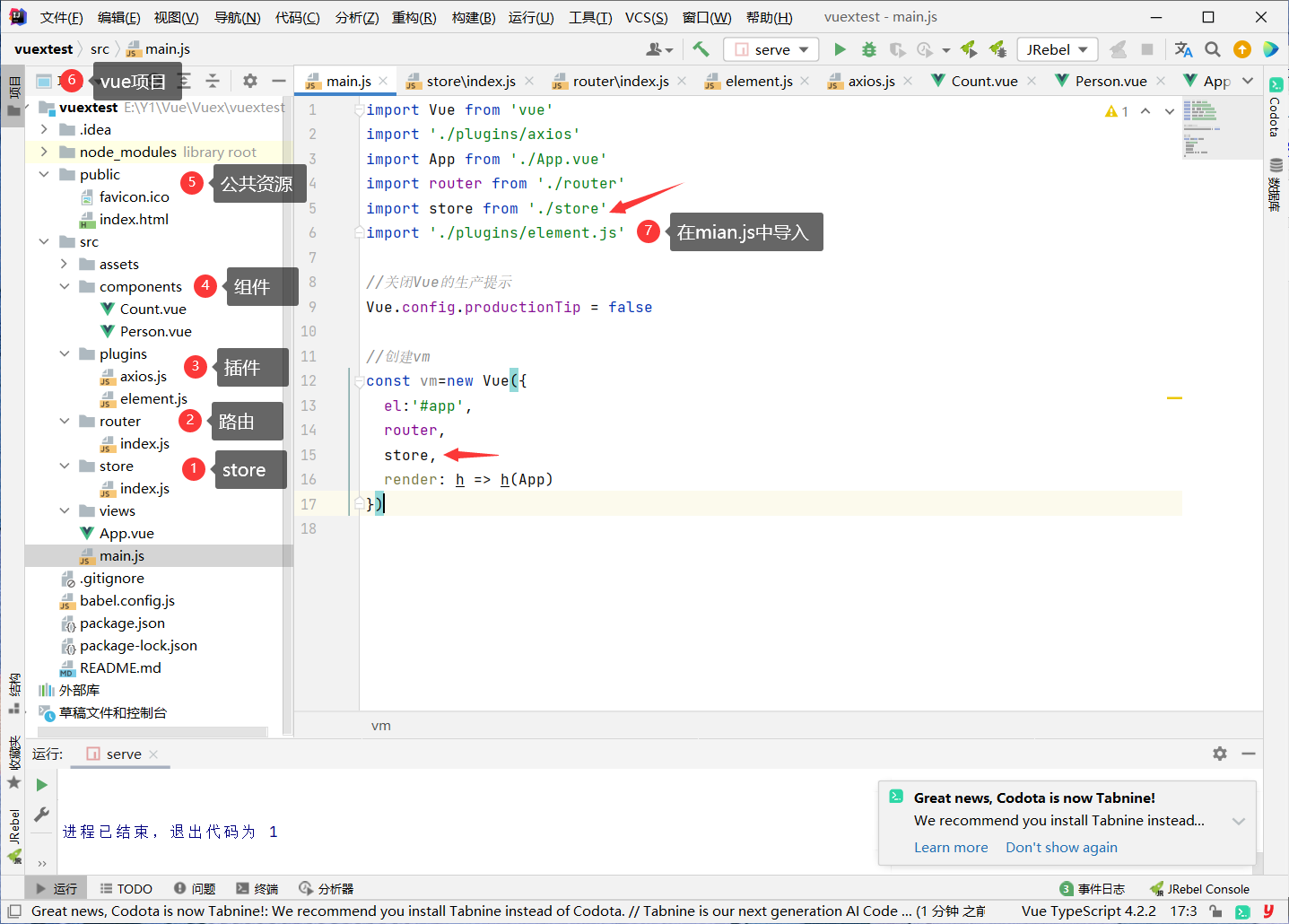Click Don't show again link
Screen dimensions: 1289x924
(1061, 847)
